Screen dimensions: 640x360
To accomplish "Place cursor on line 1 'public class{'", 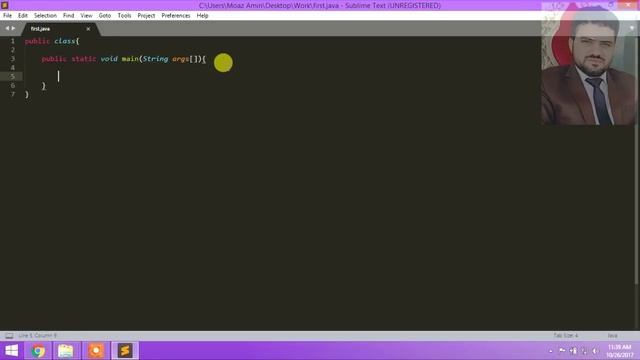I will point(52,41).
